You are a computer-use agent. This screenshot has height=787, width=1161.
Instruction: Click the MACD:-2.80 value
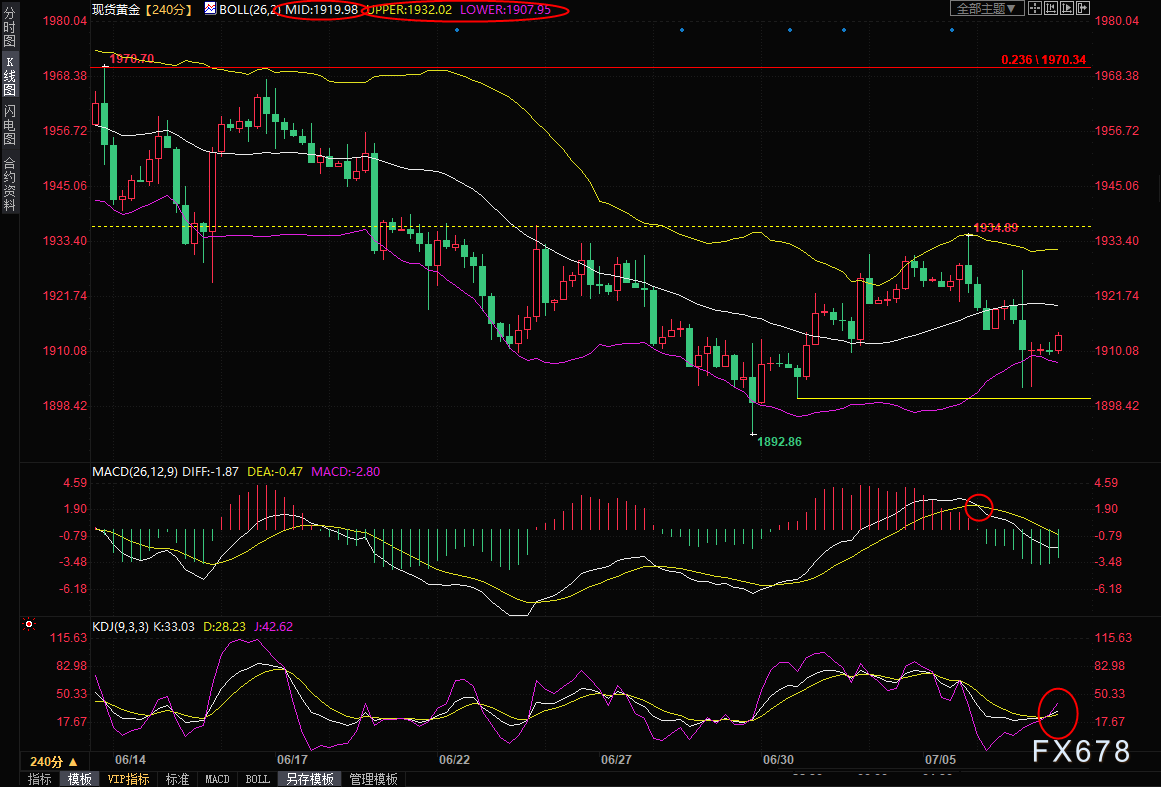tap(346, 472)
